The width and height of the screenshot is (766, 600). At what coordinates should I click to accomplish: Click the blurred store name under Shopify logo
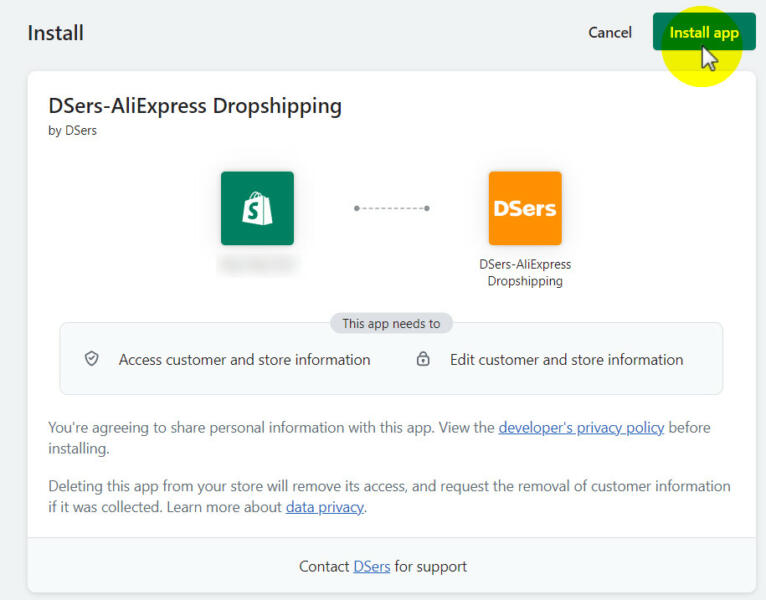click(x=257, y=264)
